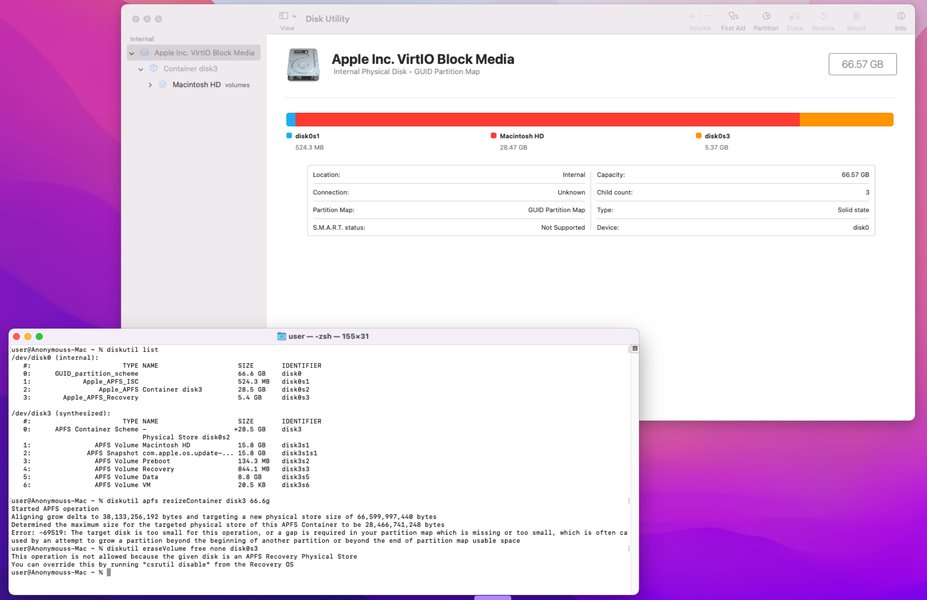Click the Apple_APFS_Recovery row in Terminal
This screenshot has width=927, height=600.
[x=166, y=398]
